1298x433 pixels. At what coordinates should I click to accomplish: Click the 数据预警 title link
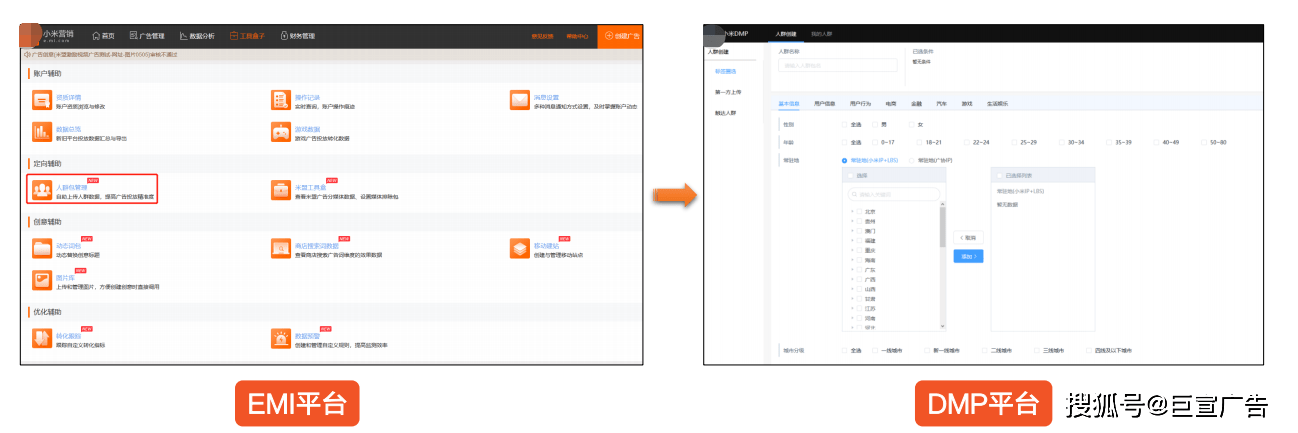pos(306,335)
